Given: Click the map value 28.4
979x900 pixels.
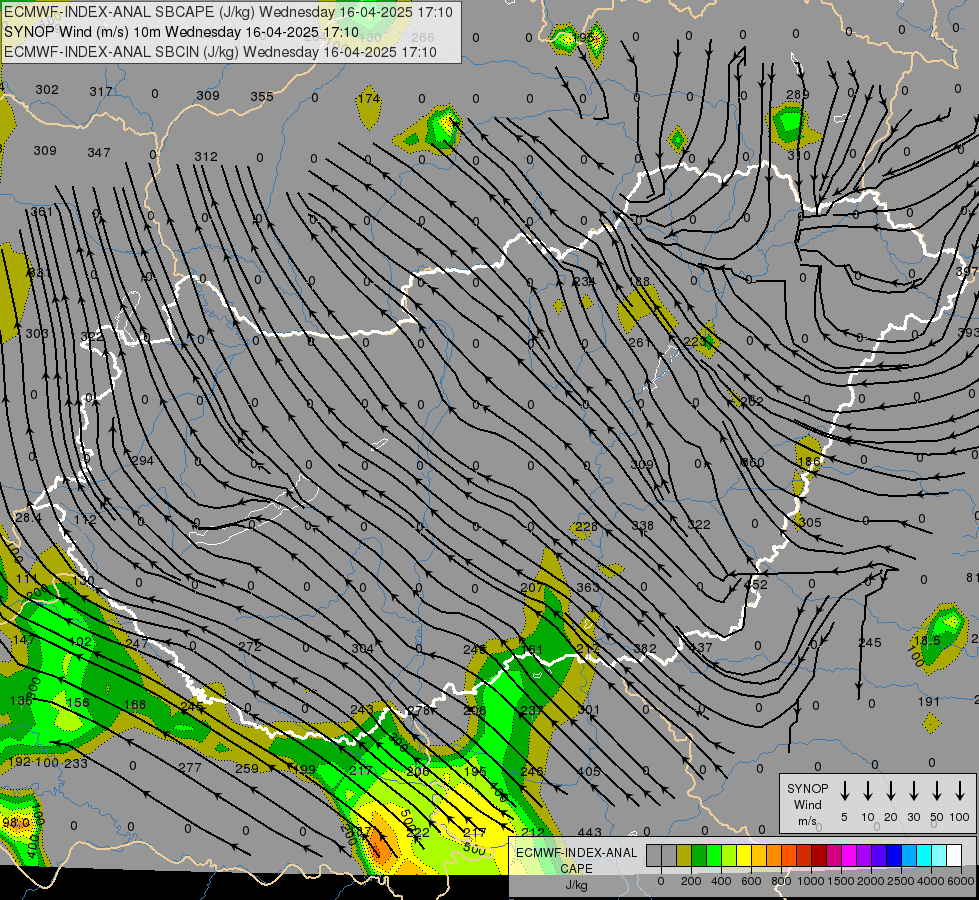Looking at the screenshot, I should [x=29, y=517].
